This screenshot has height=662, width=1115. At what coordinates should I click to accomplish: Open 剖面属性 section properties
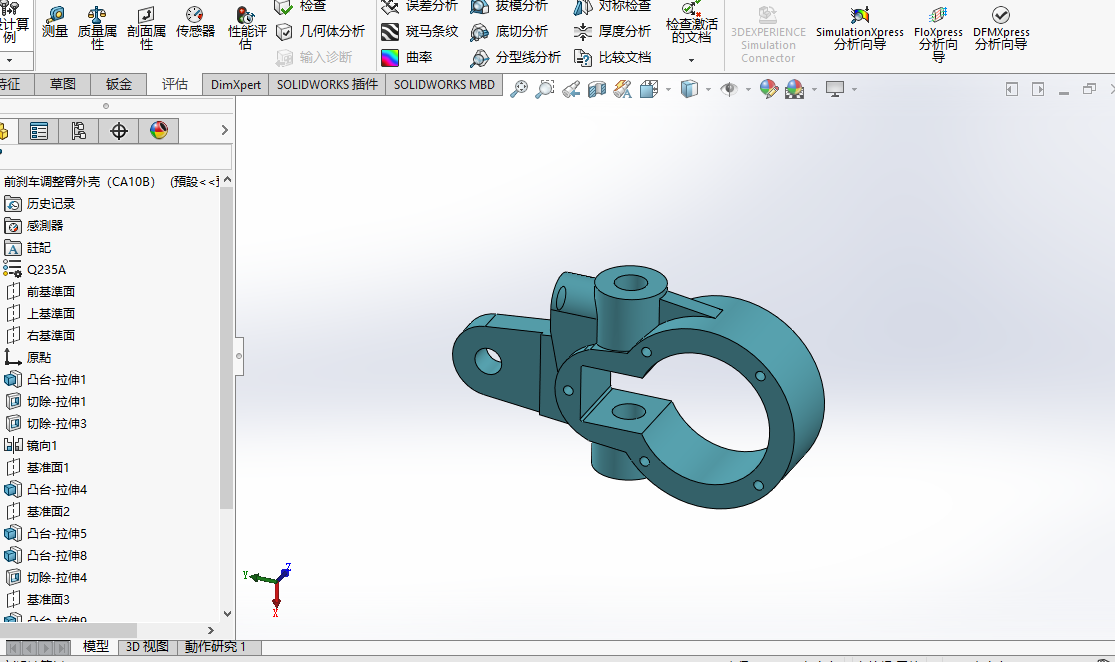(x=146, y=28)
